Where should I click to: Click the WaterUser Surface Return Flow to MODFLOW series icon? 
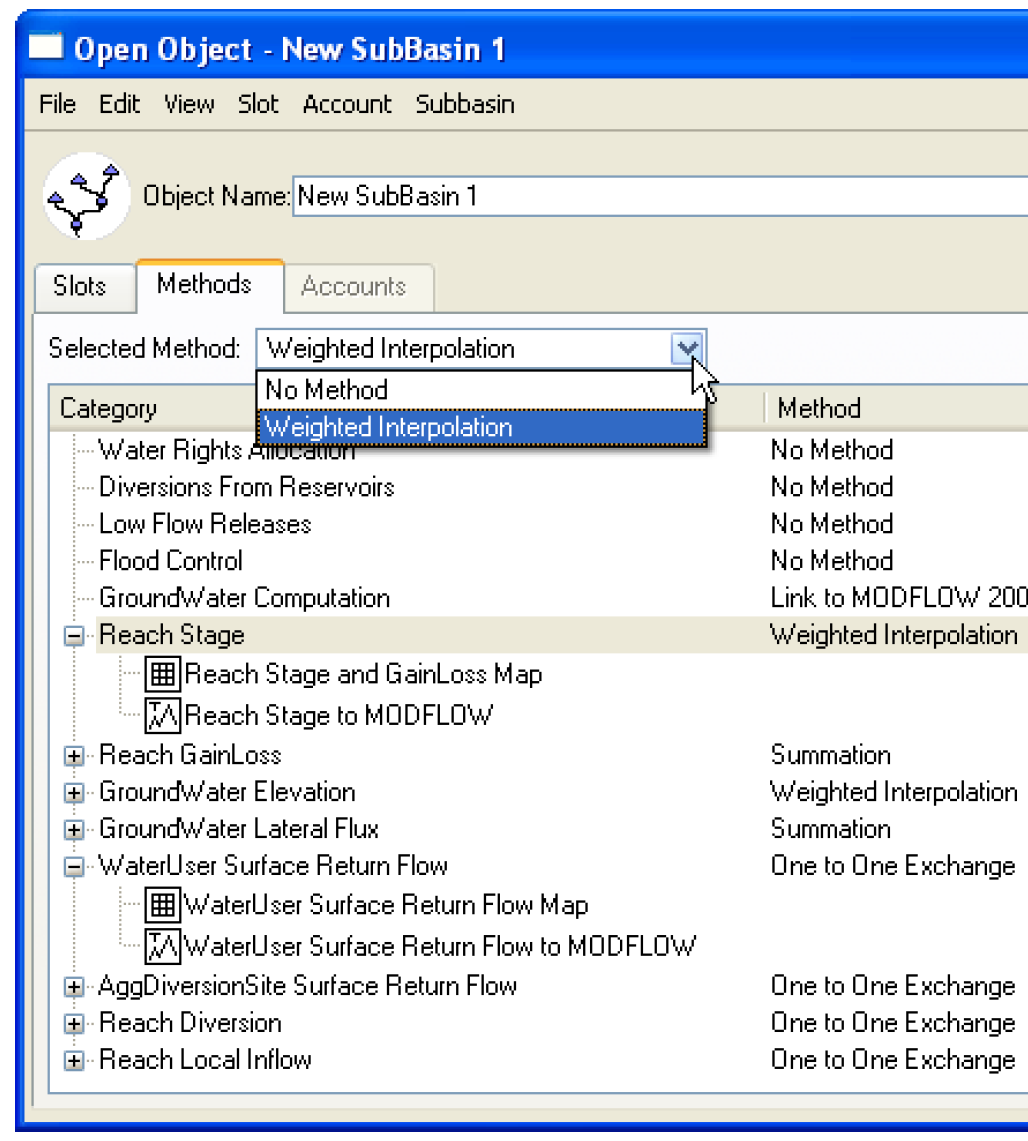pyautogui.click(x=162, y=947)
